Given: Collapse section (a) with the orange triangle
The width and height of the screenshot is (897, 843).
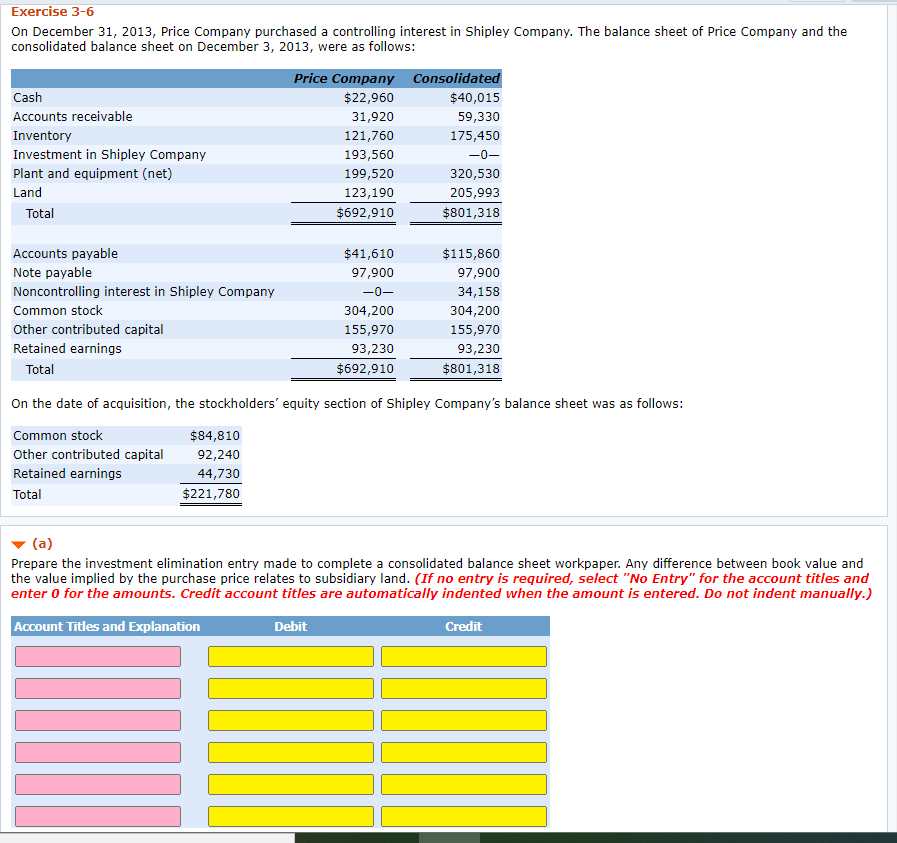Looking at the screenshot, I should [19, 544].
